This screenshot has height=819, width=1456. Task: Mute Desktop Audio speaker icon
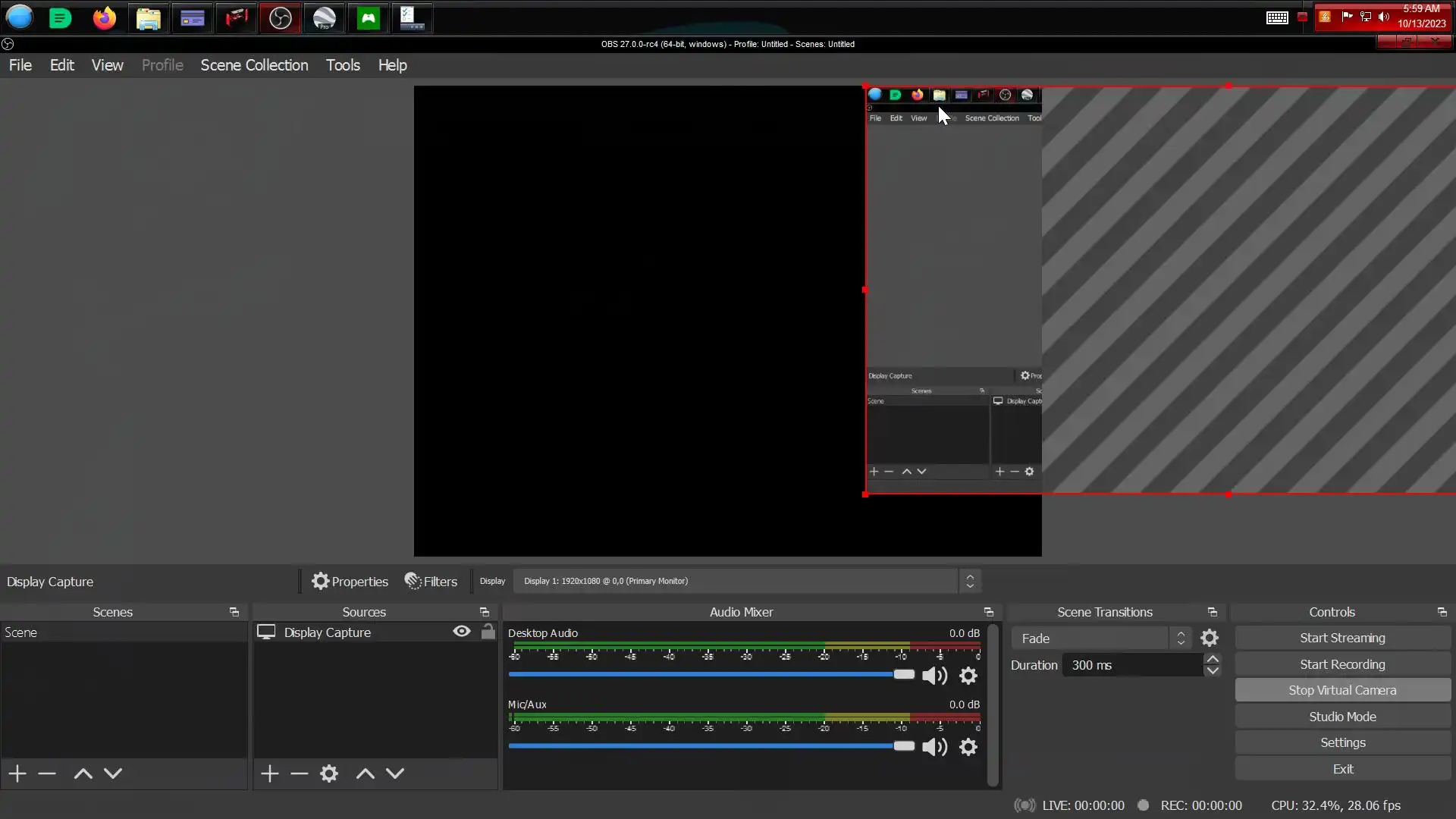pyautogui.click(x=934, y=676)
